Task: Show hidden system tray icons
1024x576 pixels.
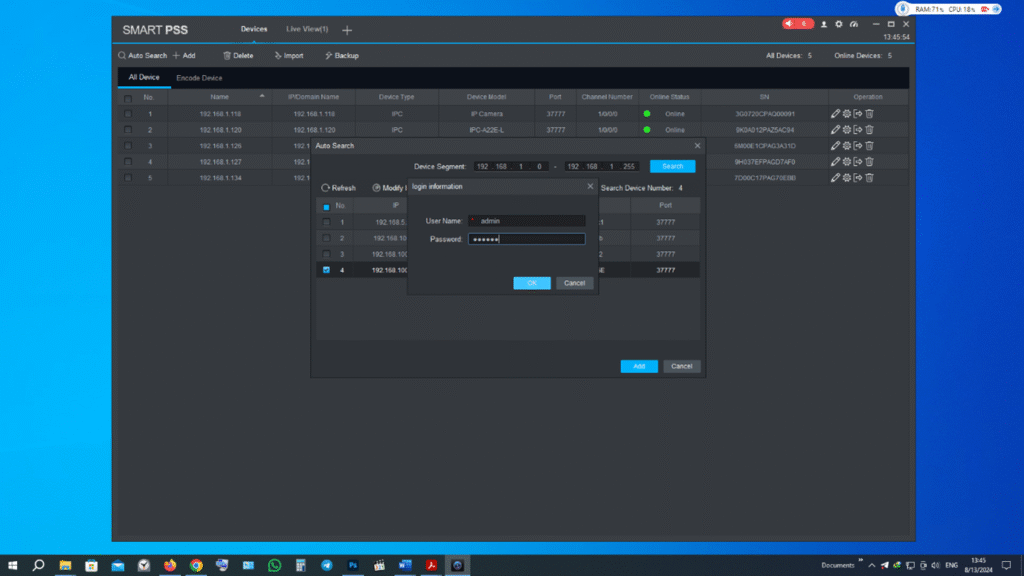Action: coord(872,565)
